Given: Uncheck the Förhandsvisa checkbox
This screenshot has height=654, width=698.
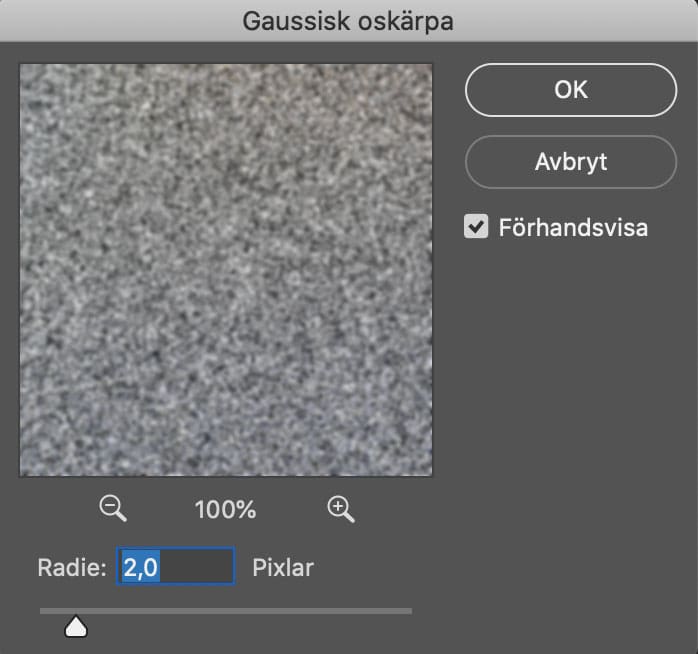Looking at the screenshot, I should 476,227.
